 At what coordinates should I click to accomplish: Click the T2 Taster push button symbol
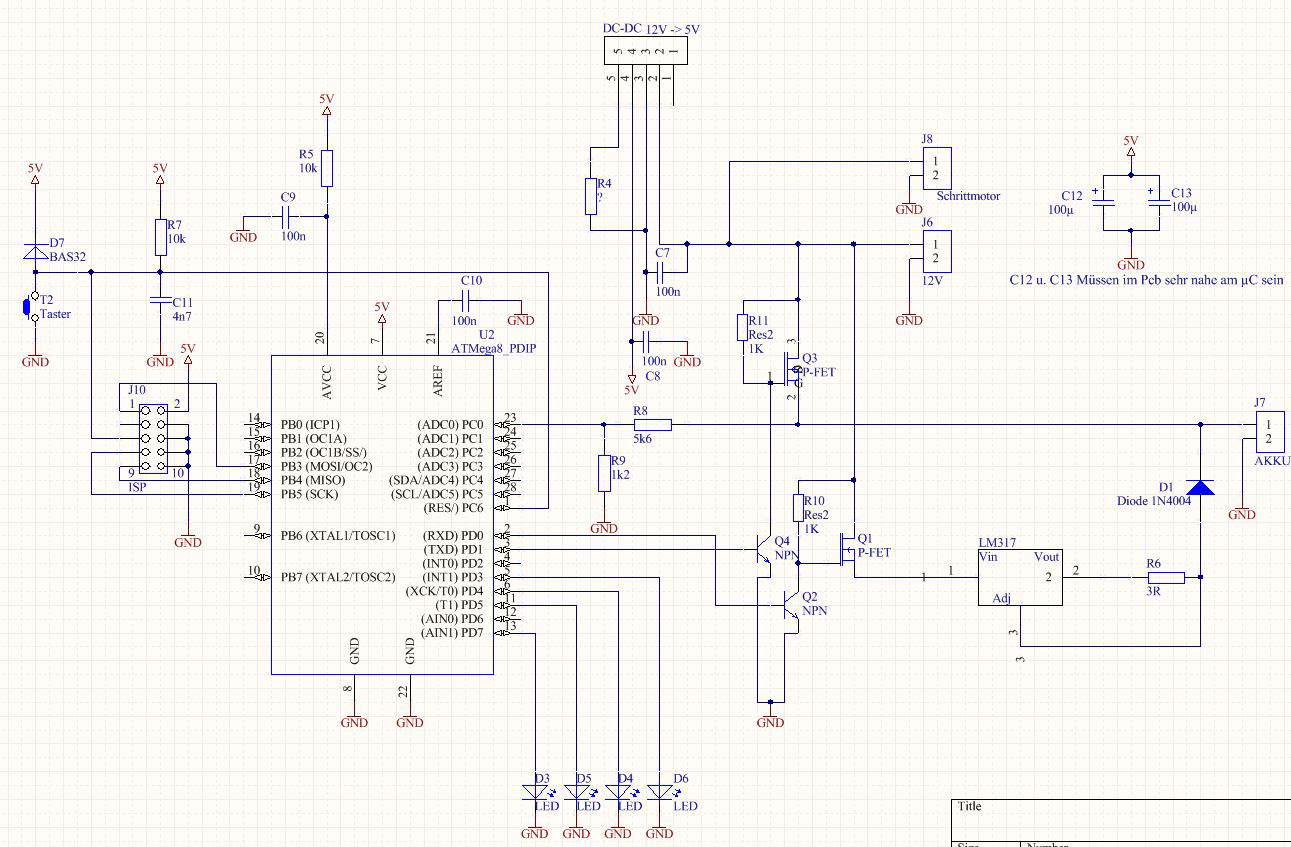(27, 307)
